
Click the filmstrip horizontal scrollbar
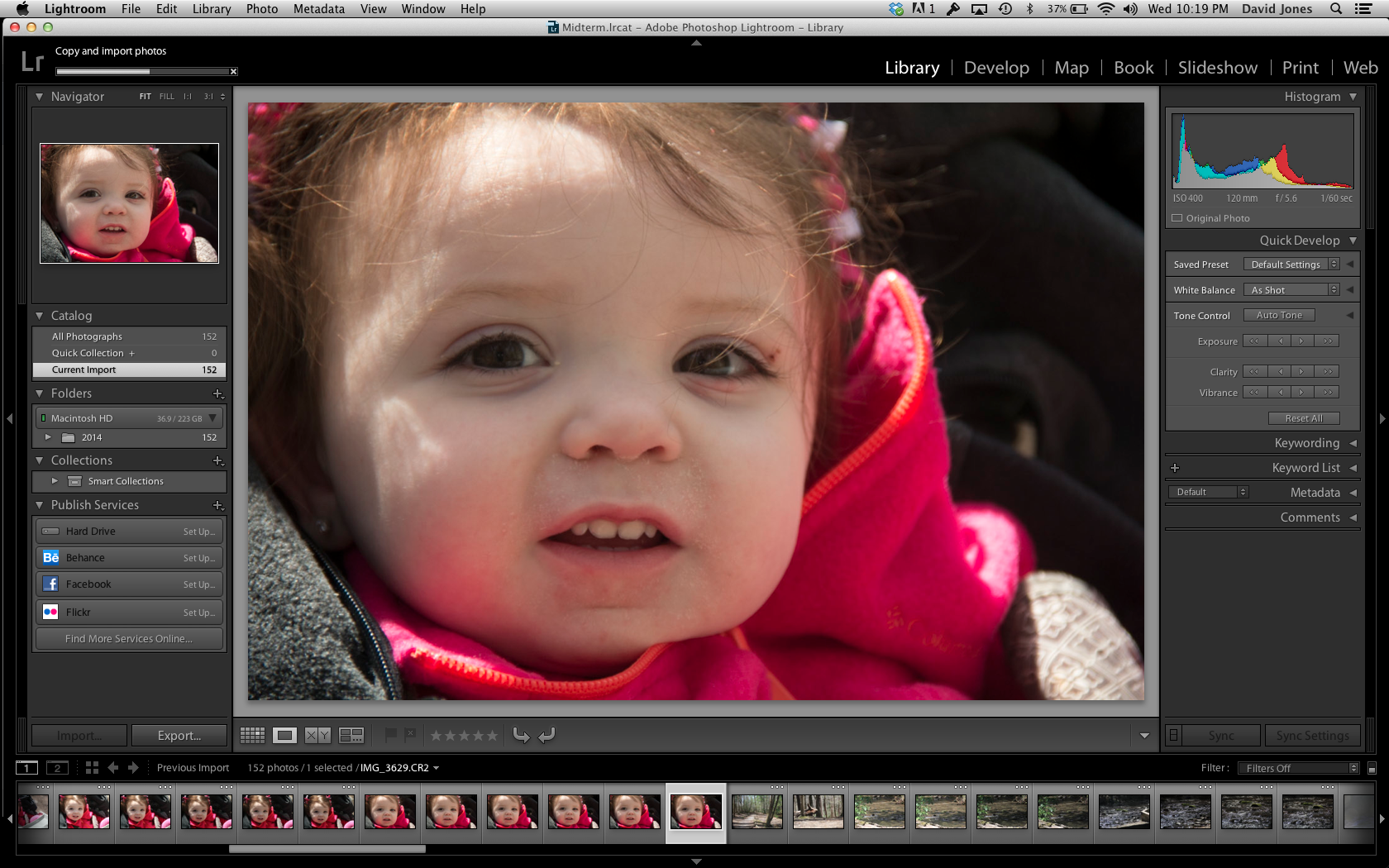point(327,849)
